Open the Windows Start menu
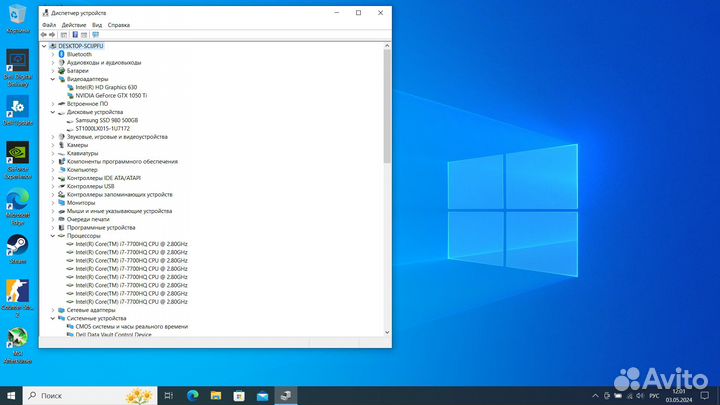Screen dimensions: 720x405 coord(11,395)
